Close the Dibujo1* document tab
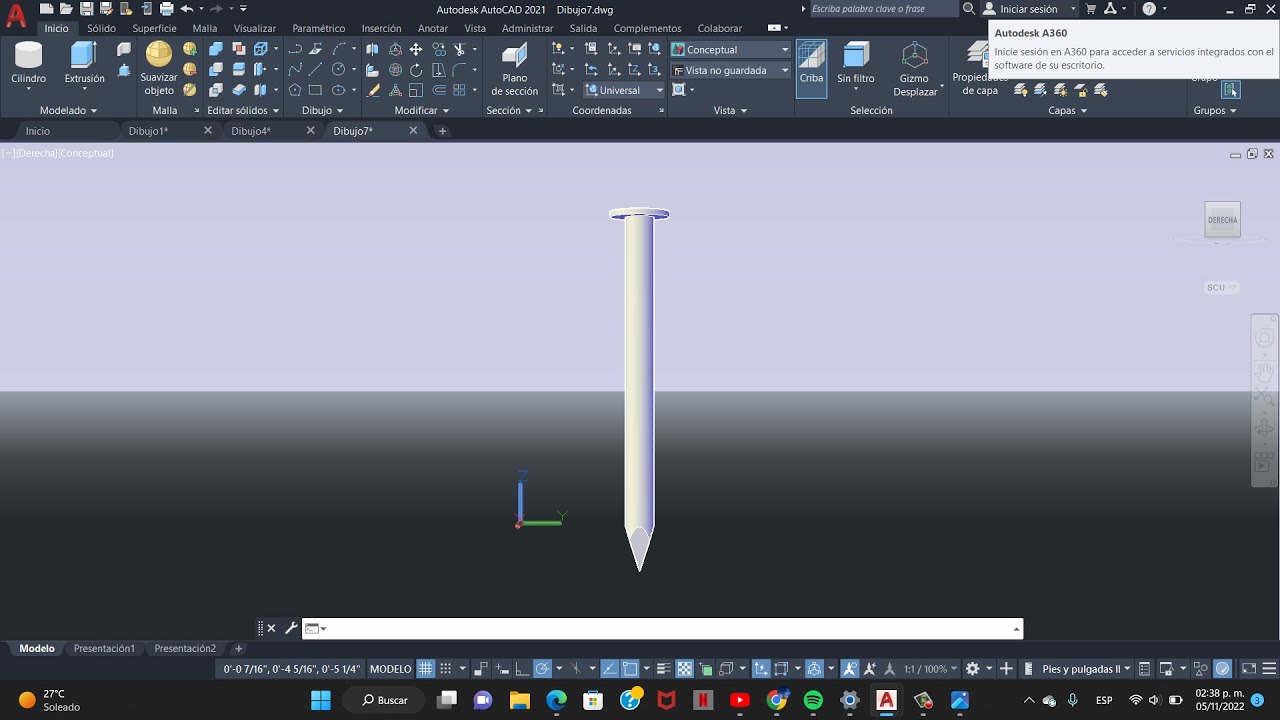The width and height of the screenshot is (1280, 720). pos(208,130)
